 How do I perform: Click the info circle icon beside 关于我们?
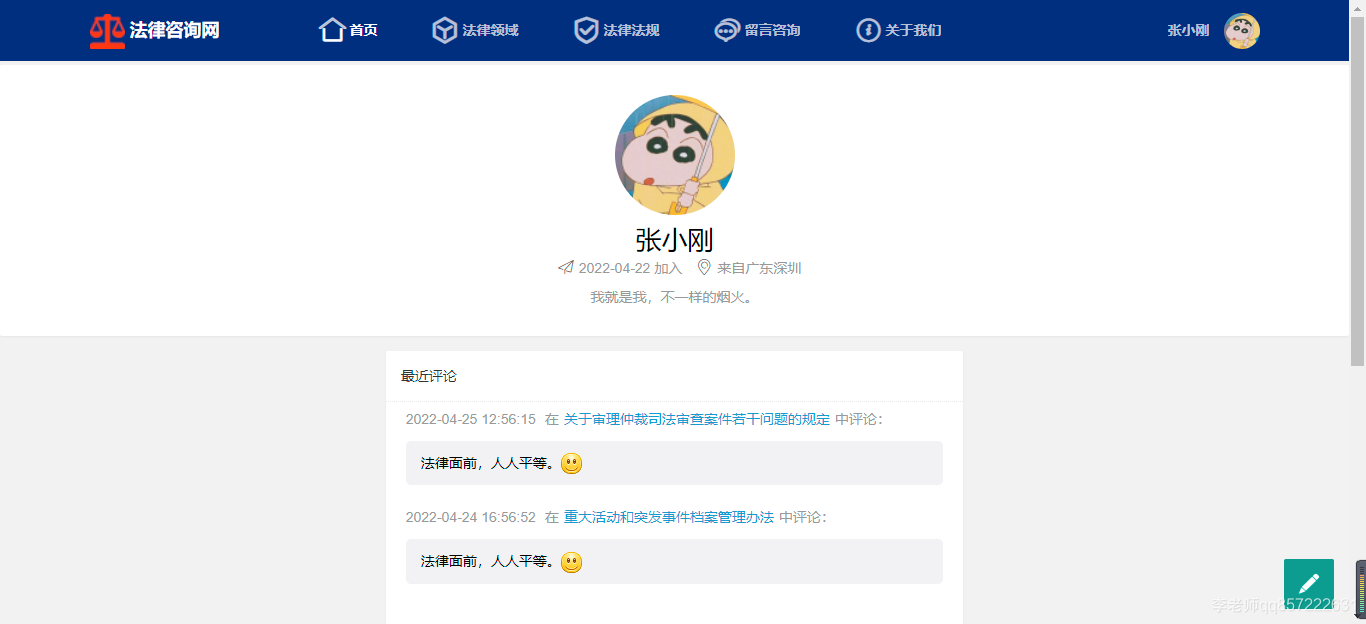(x=868, y=30)
